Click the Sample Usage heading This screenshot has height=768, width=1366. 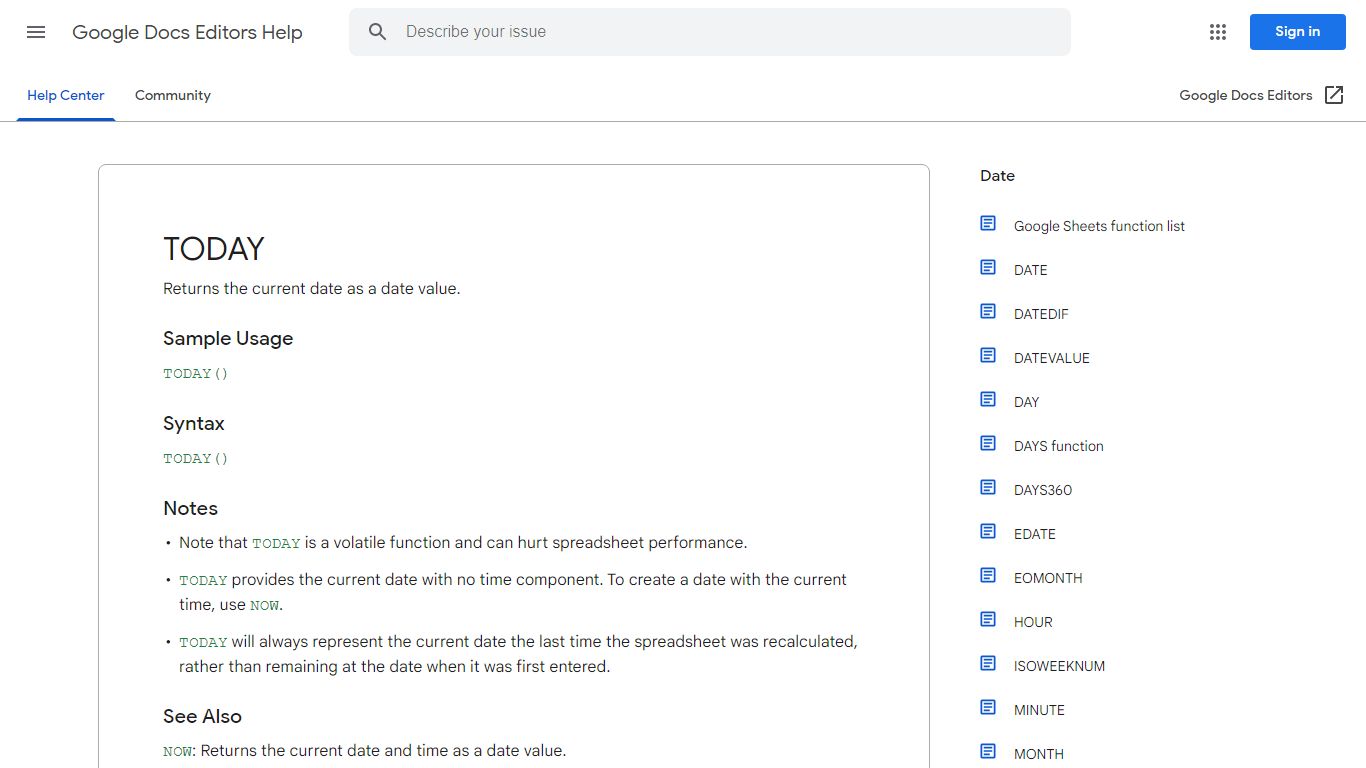point(228,338)
